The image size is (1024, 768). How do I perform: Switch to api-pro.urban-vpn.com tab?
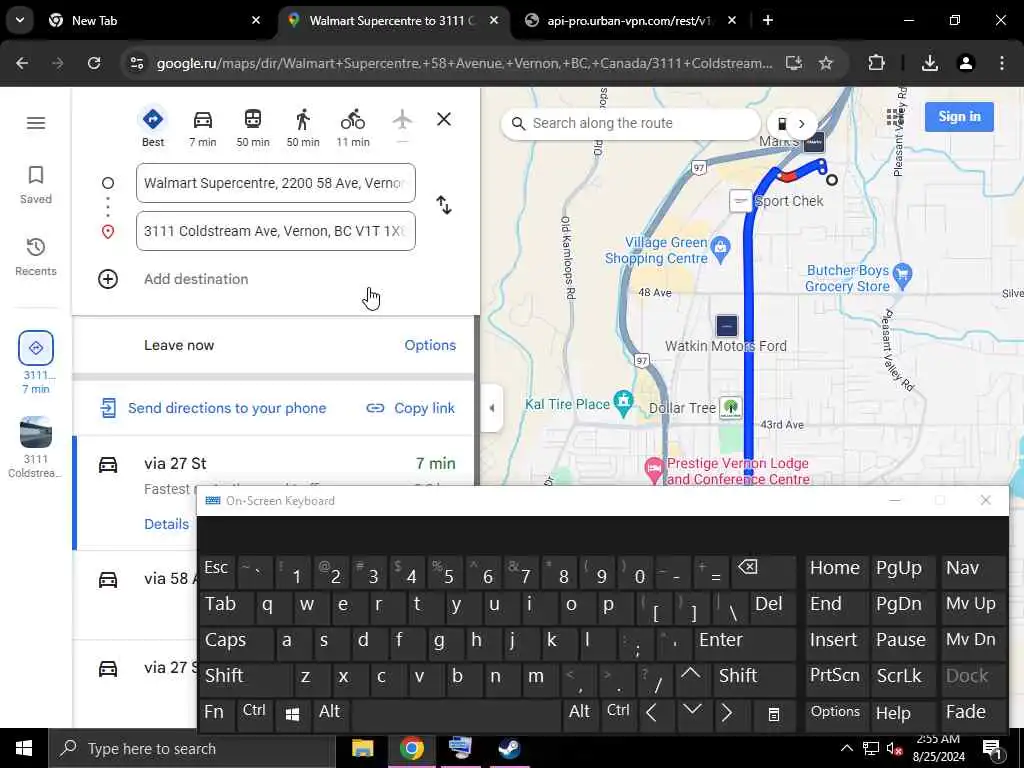click(628, 21)
